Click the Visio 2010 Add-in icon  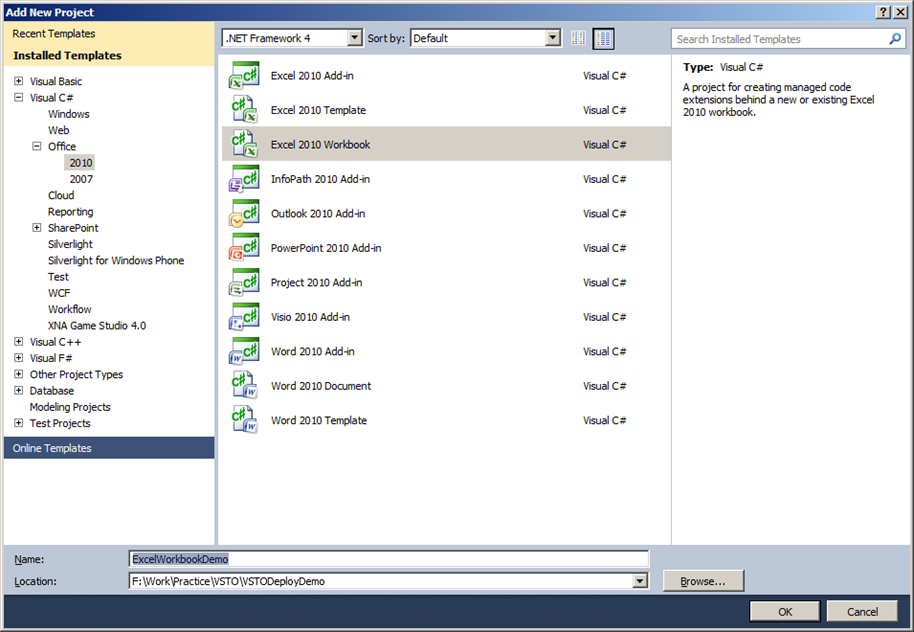[x=244, y=317]
